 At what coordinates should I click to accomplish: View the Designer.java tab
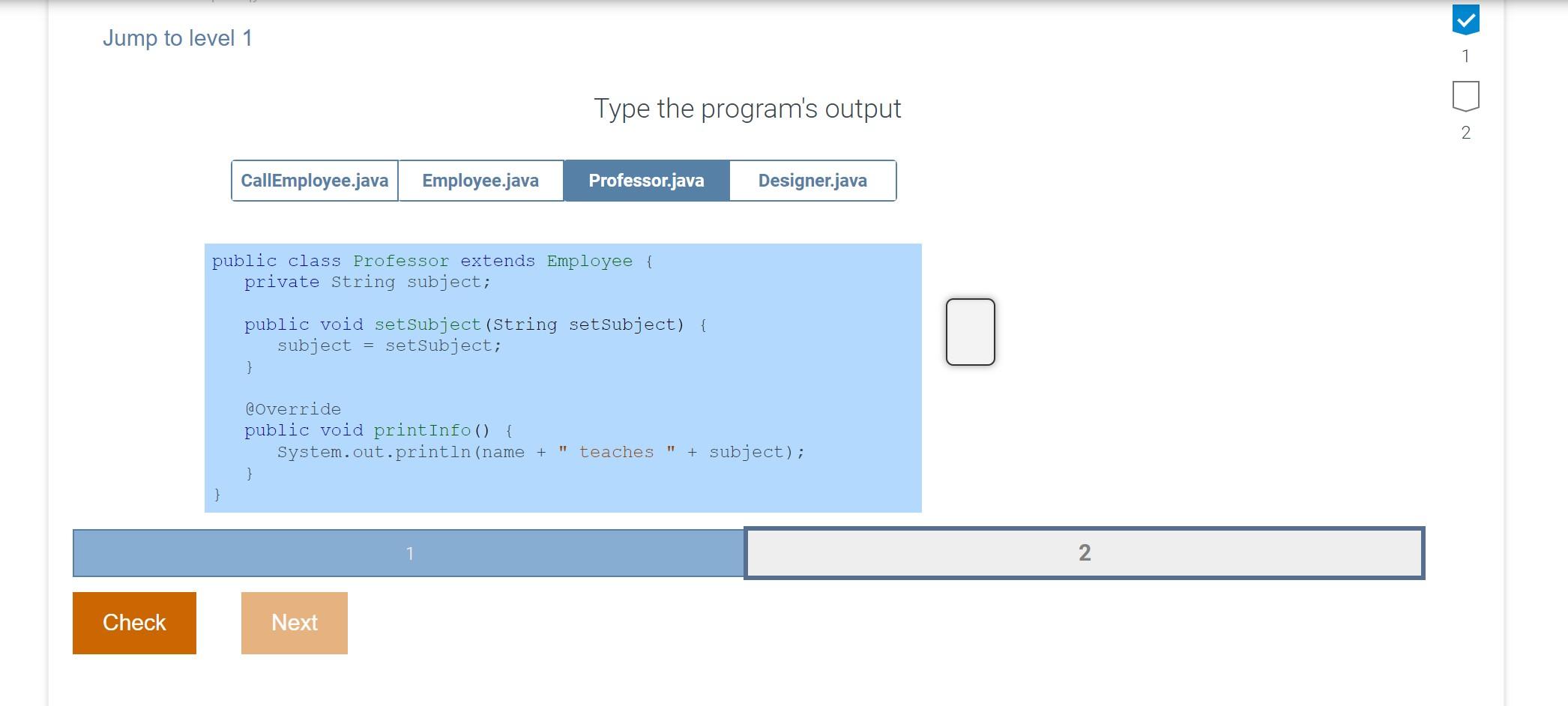[812, 180]
